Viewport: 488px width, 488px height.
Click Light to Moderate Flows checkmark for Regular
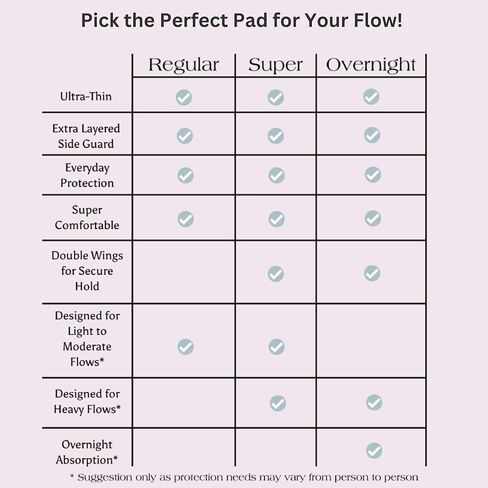(185, 347)
